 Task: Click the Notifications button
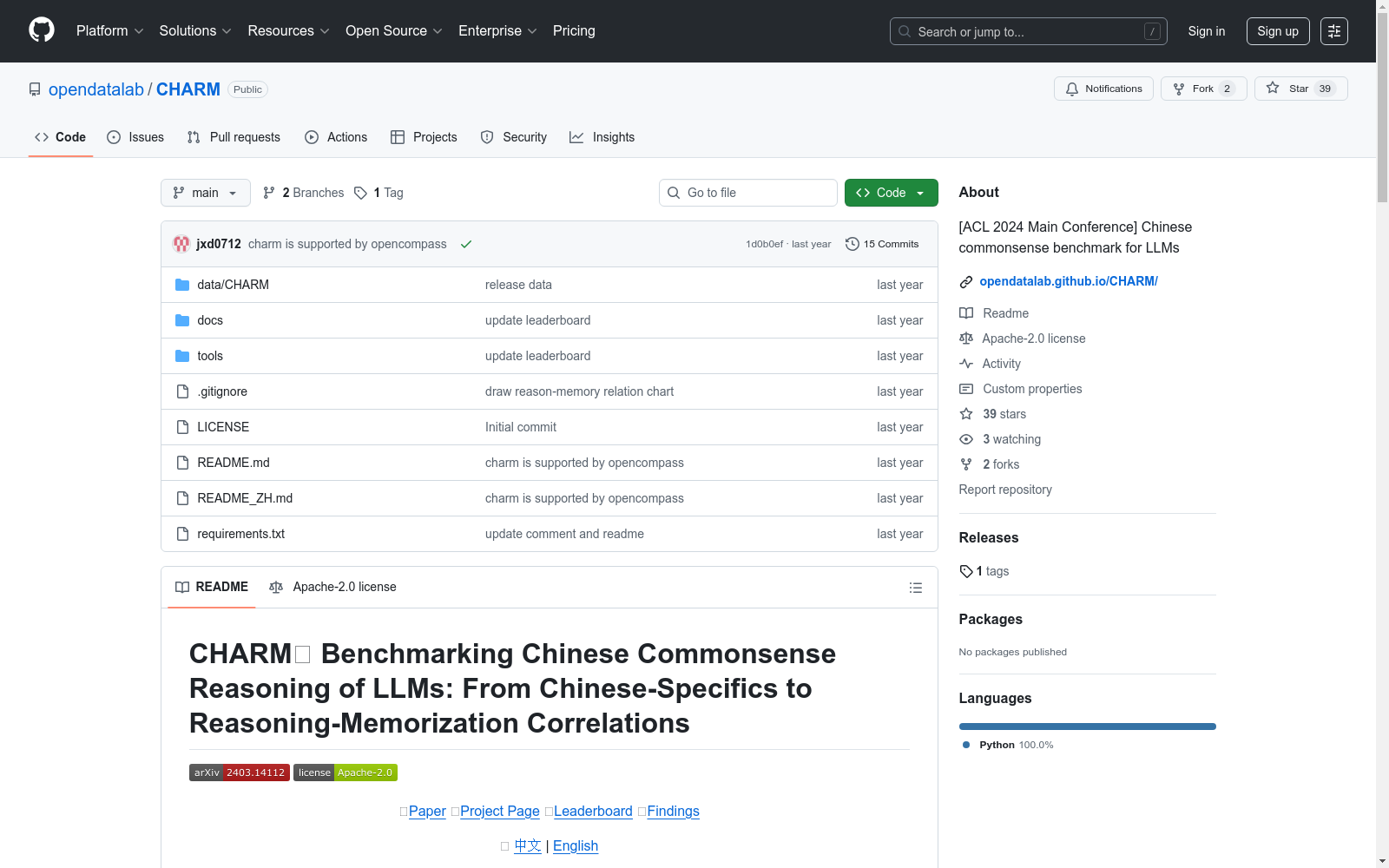pyautogui.click(x=1103, y=89)
